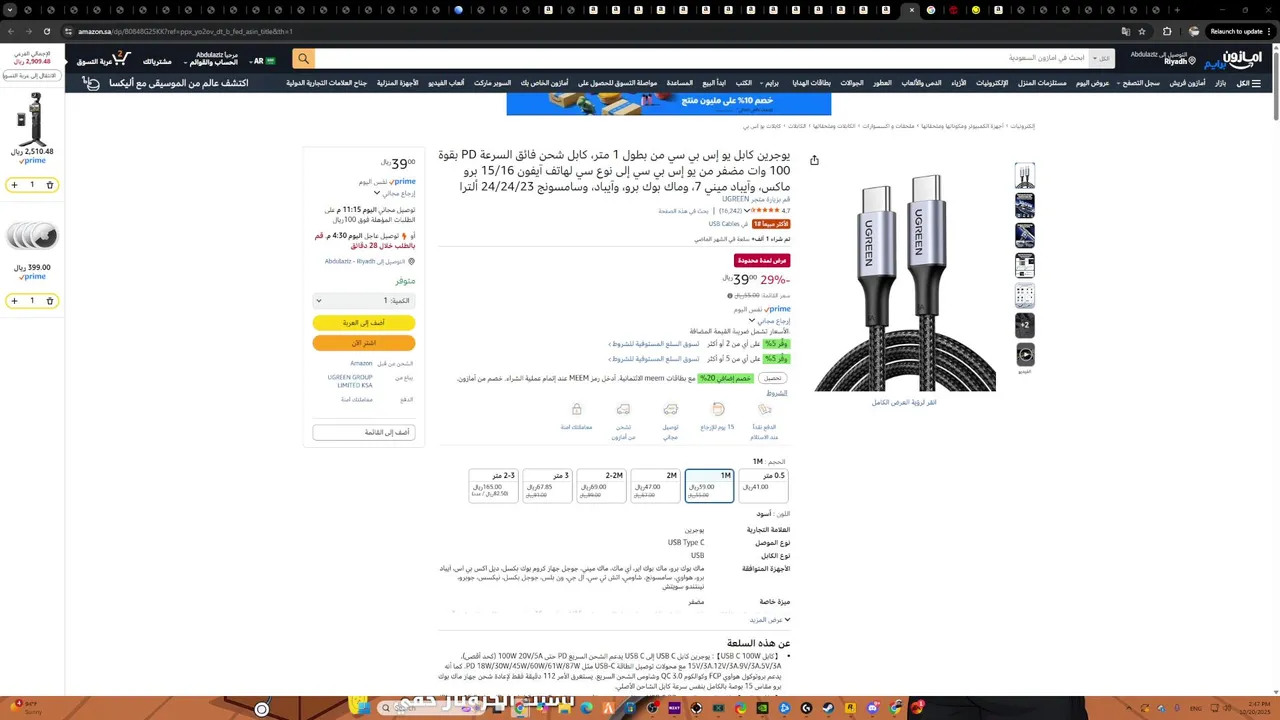The width and height of the screenshot is (1280, 720).
Task: Click the cash on delivery icon
Action: tap(765, 409)
